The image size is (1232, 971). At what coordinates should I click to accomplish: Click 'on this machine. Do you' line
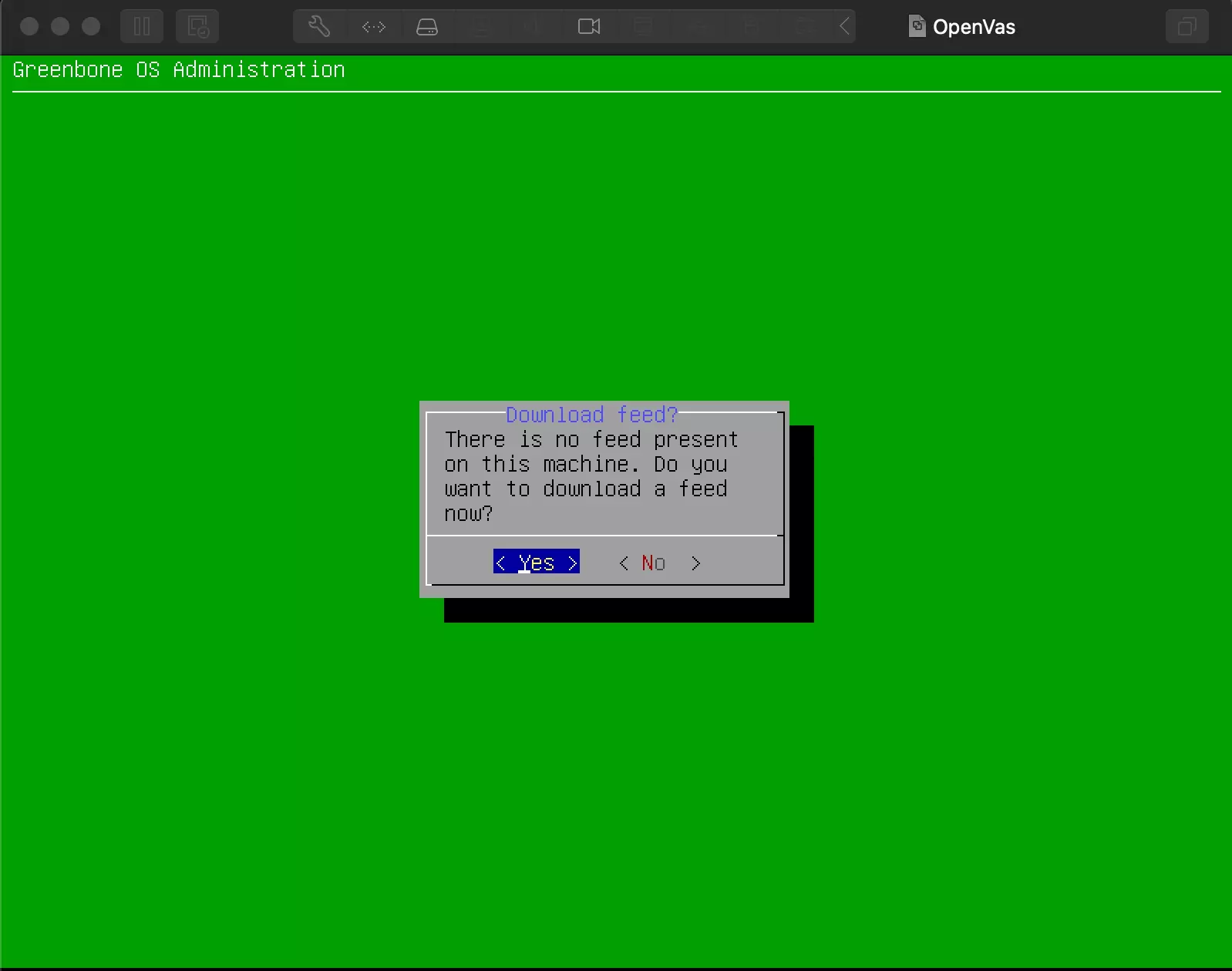tap(586, 464)
